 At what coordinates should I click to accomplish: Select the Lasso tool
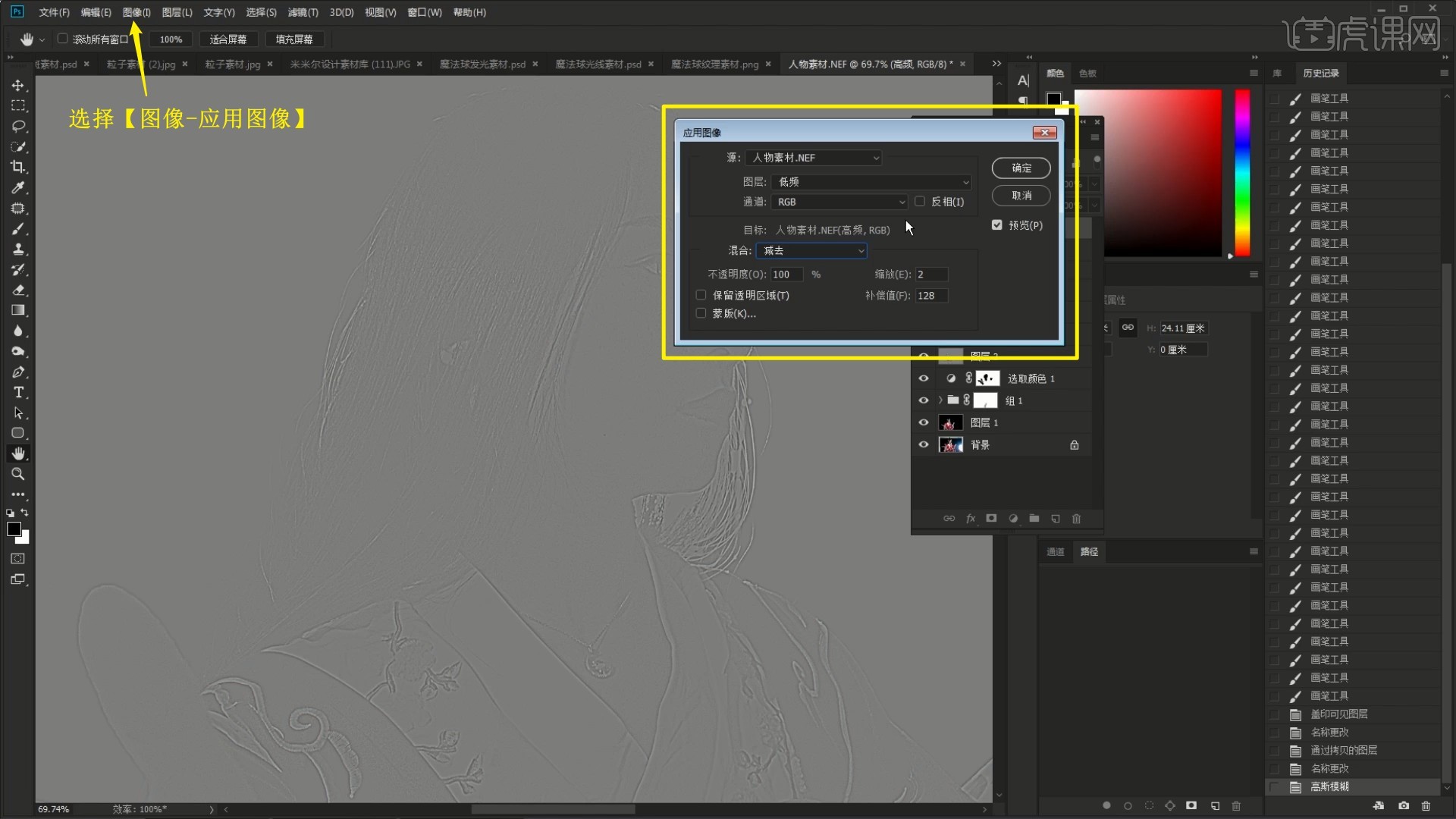tap(18, 126)
